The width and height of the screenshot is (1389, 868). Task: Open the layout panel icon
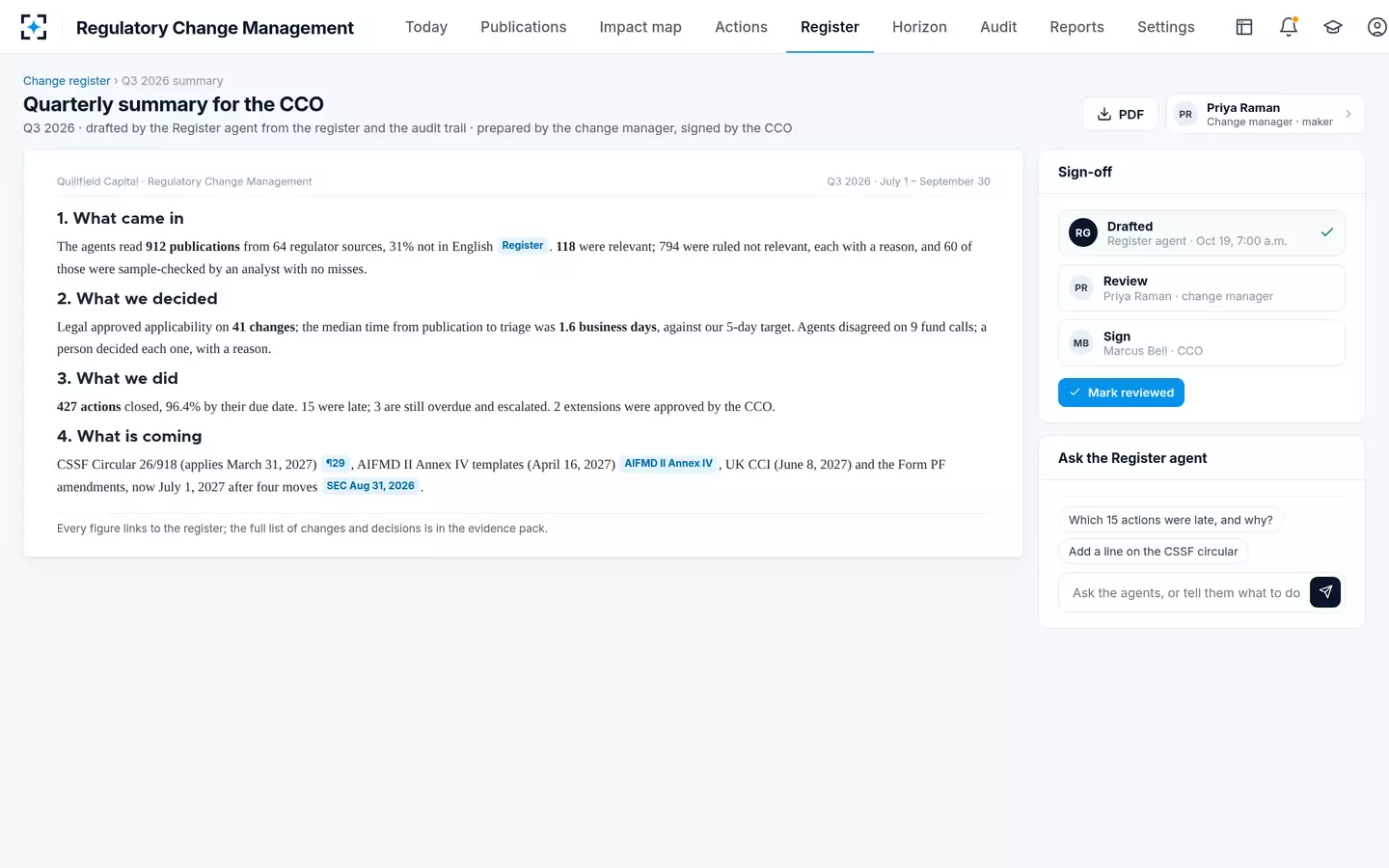point(1244,27)
